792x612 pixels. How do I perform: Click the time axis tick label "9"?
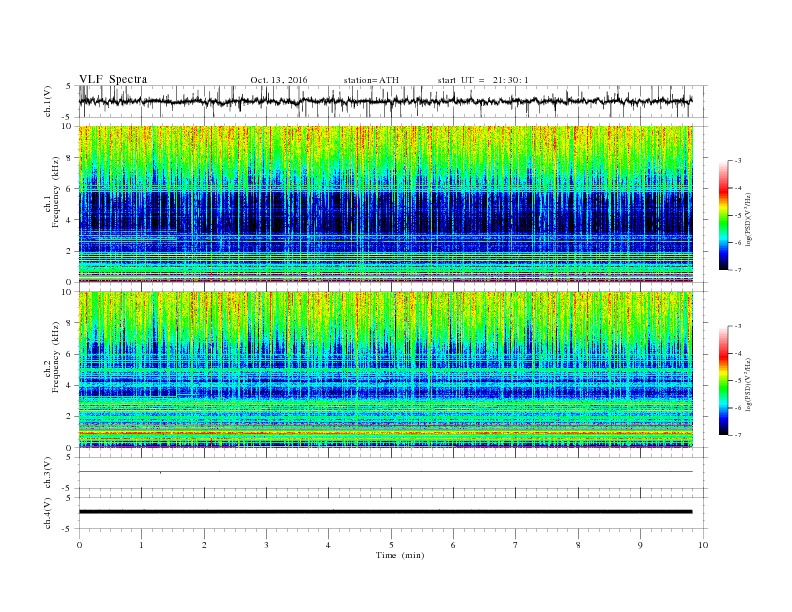640,545
